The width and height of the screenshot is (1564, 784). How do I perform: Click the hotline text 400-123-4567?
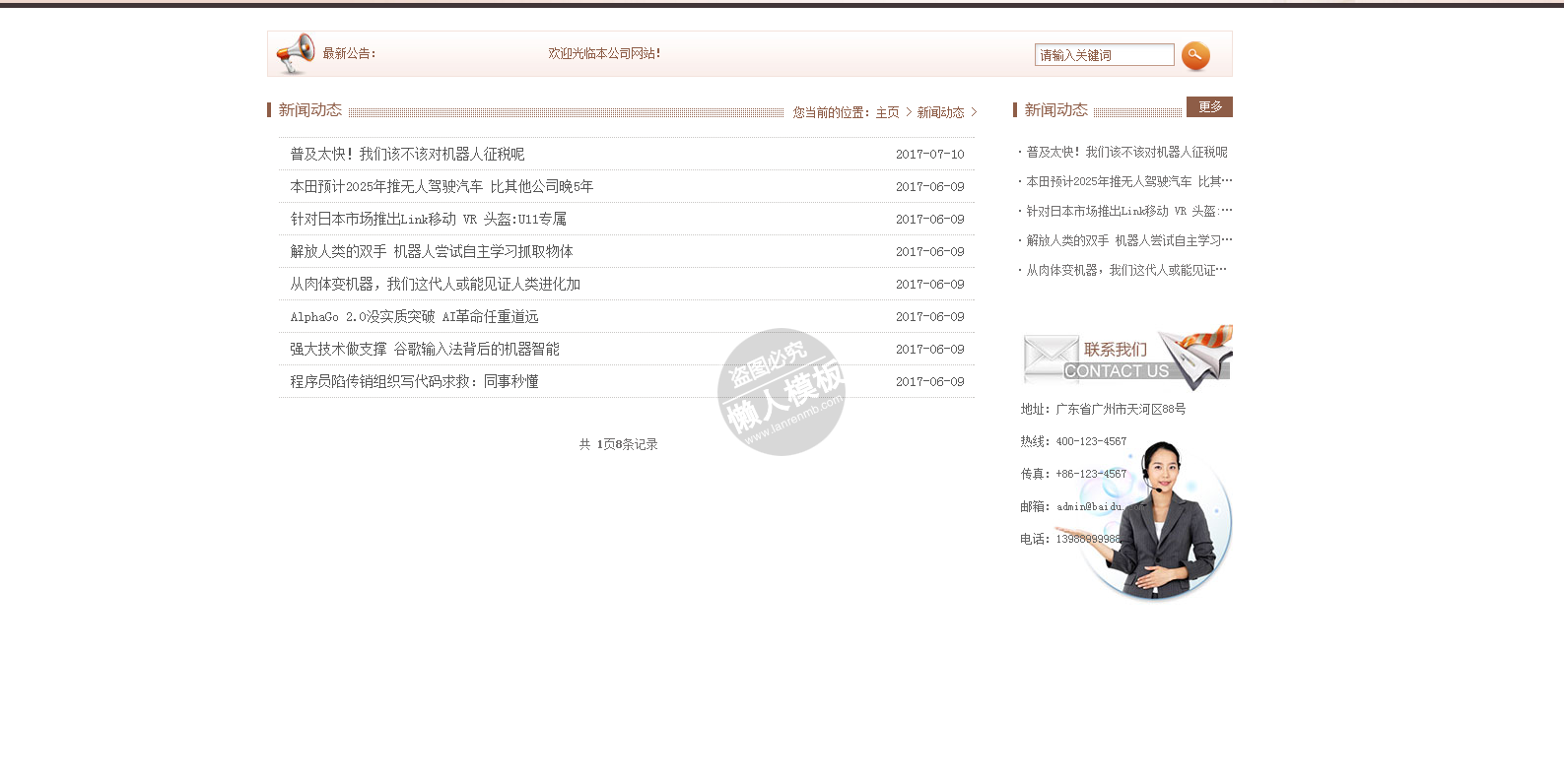1091,441
